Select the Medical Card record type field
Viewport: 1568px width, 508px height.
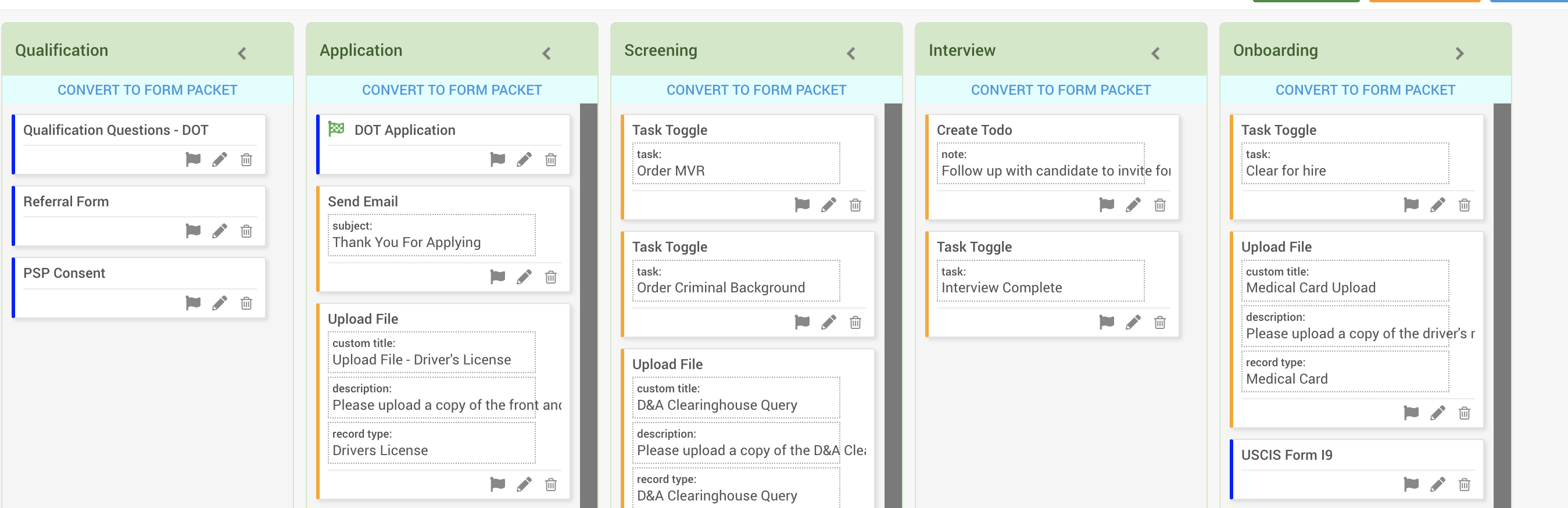coord(1345,371)
